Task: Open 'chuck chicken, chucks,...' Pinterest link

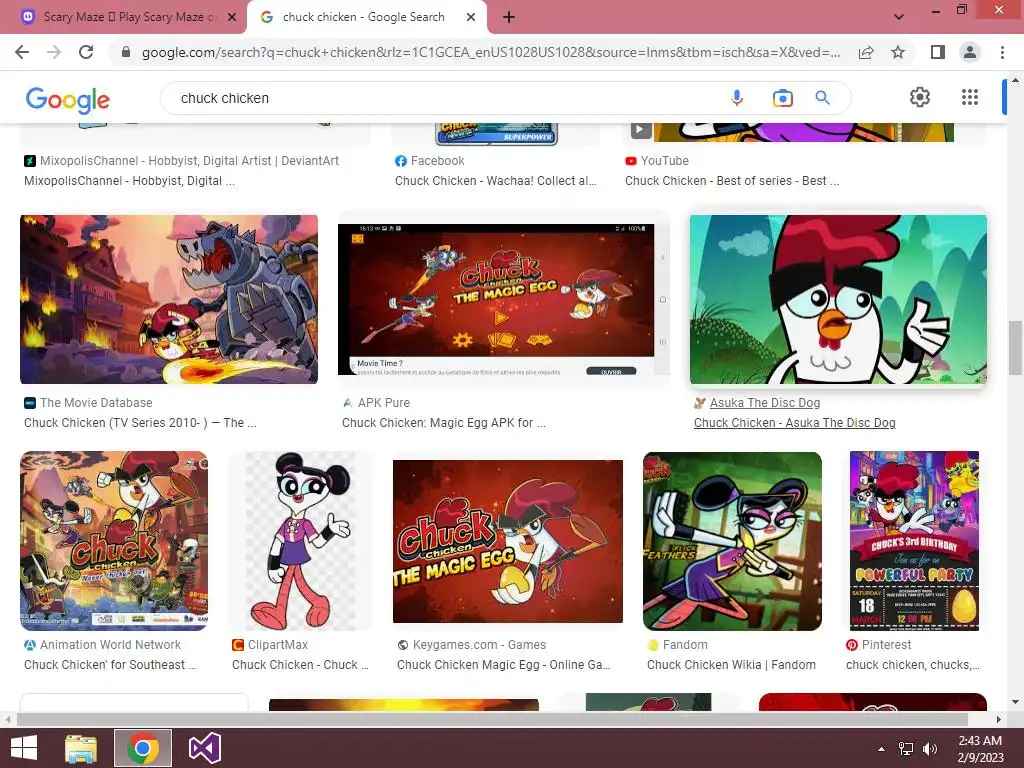Action: coord(913,665)
